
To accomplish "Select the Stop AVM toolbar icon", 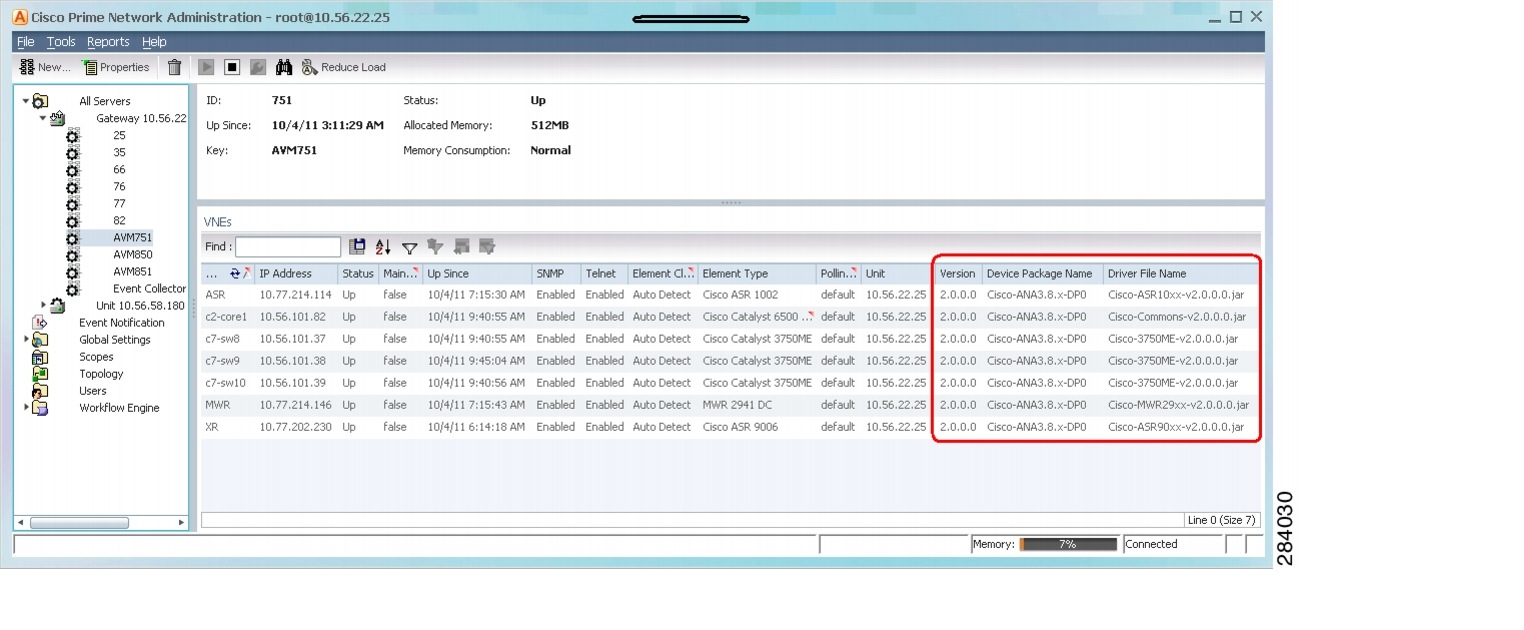I will (233, 66).
